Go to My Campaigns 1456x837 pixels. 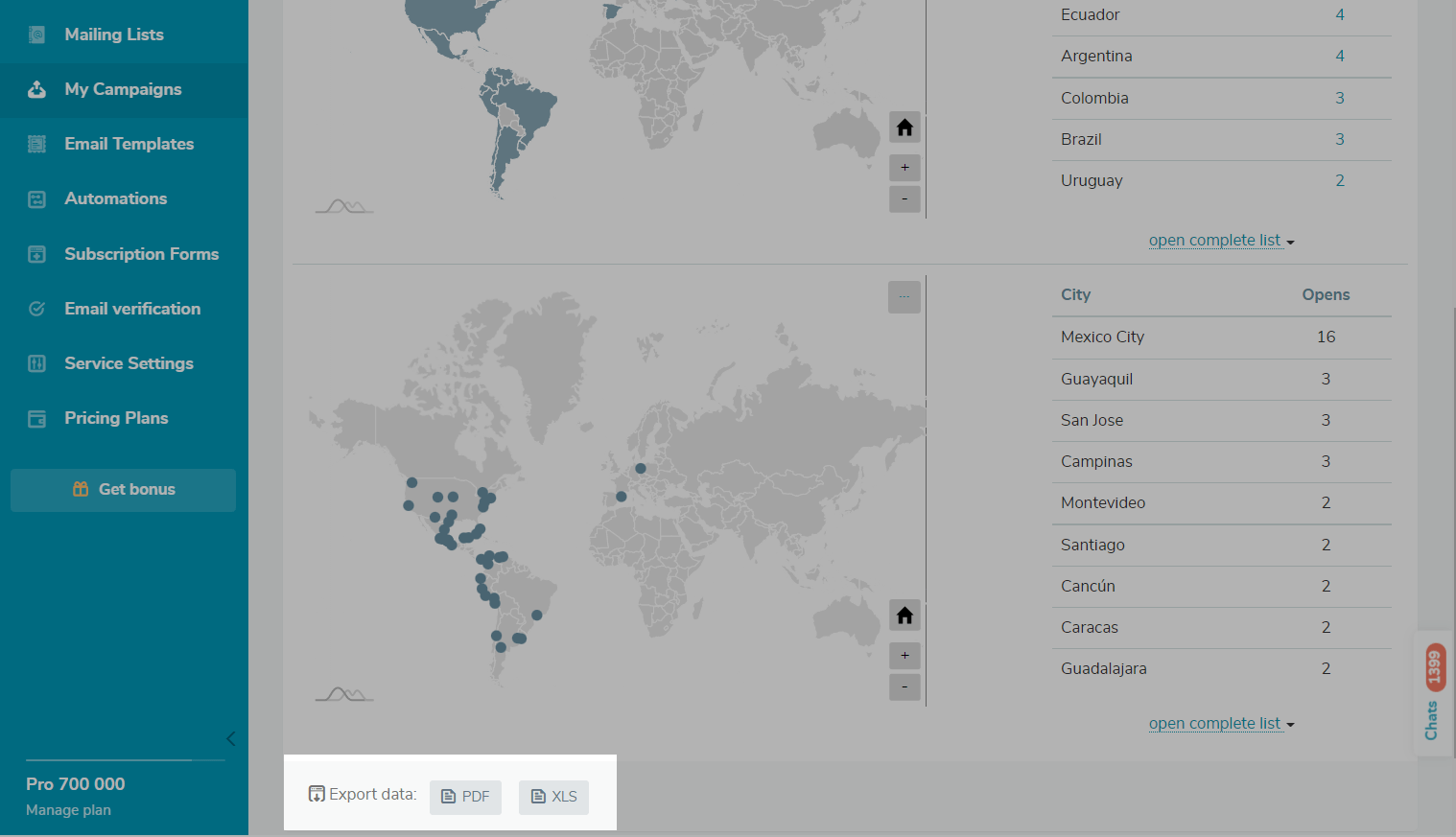[123, 89]
